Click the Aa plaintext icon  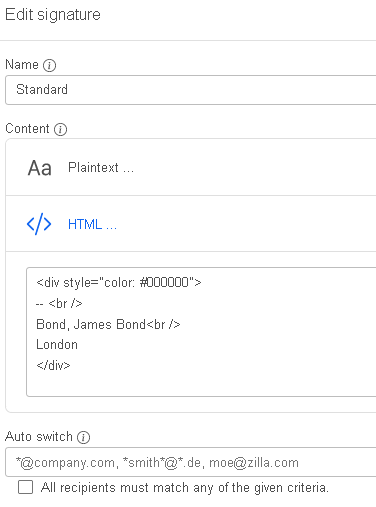pos(40,168)
